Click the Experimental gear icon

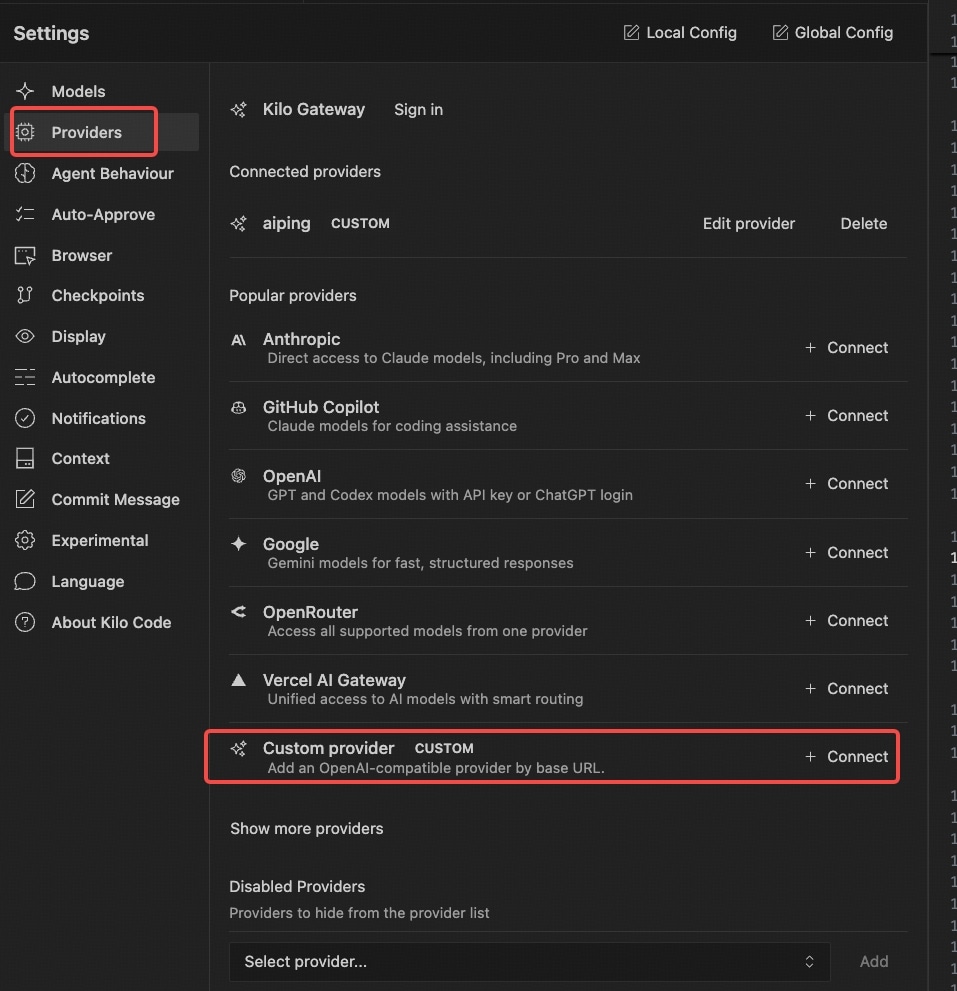tap(25, 540)
